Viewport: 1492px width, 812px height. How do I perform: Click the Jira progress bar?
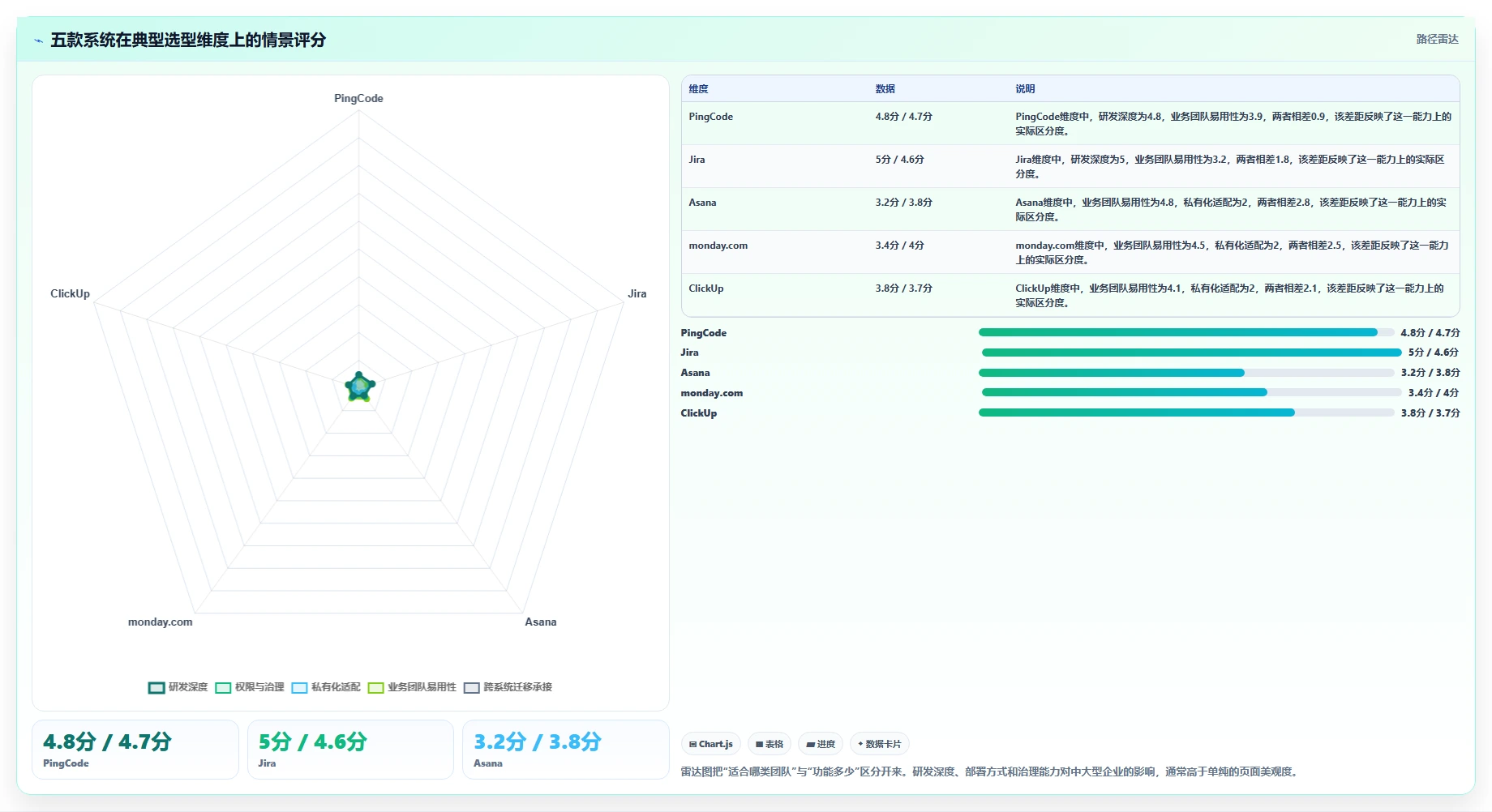coord(1191,353)
